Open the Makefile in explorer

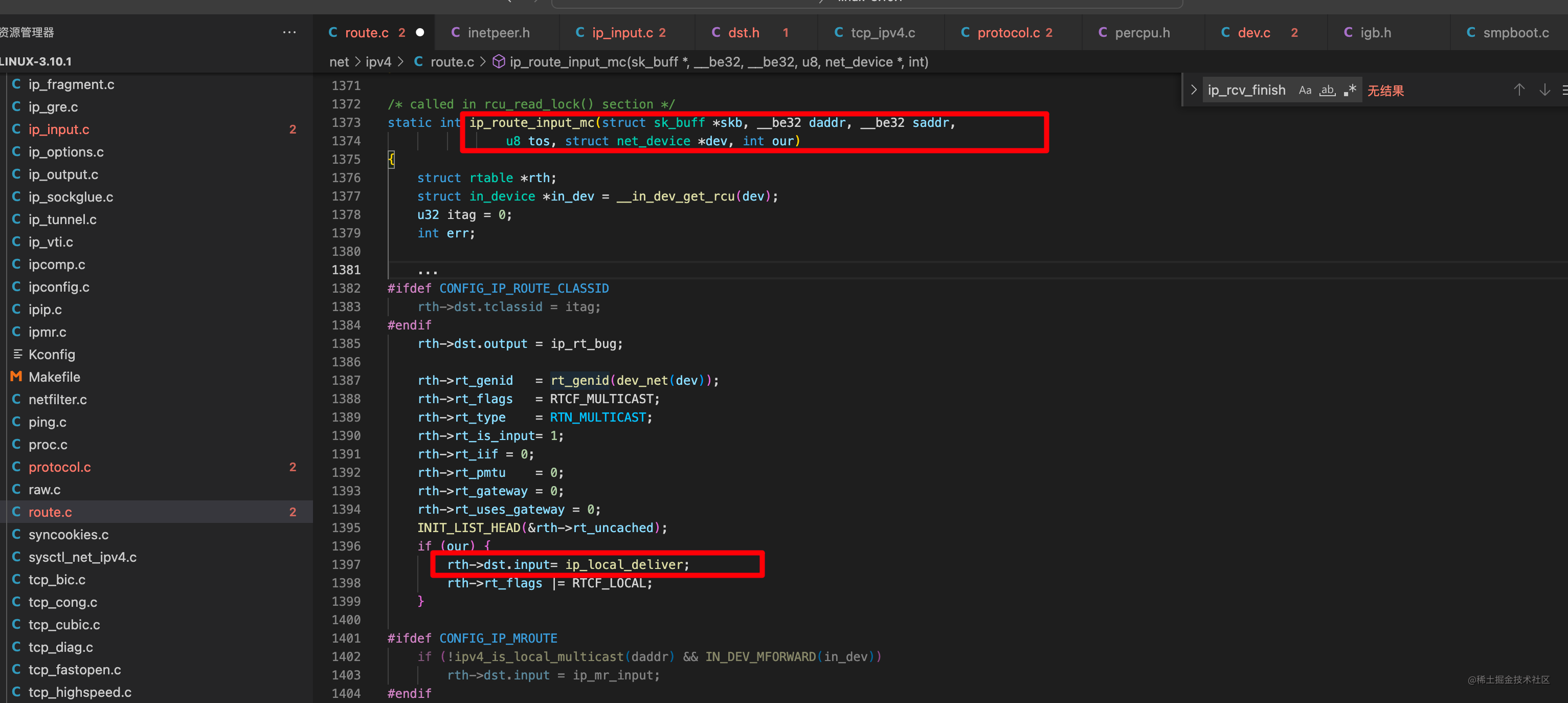click(54, 377)
